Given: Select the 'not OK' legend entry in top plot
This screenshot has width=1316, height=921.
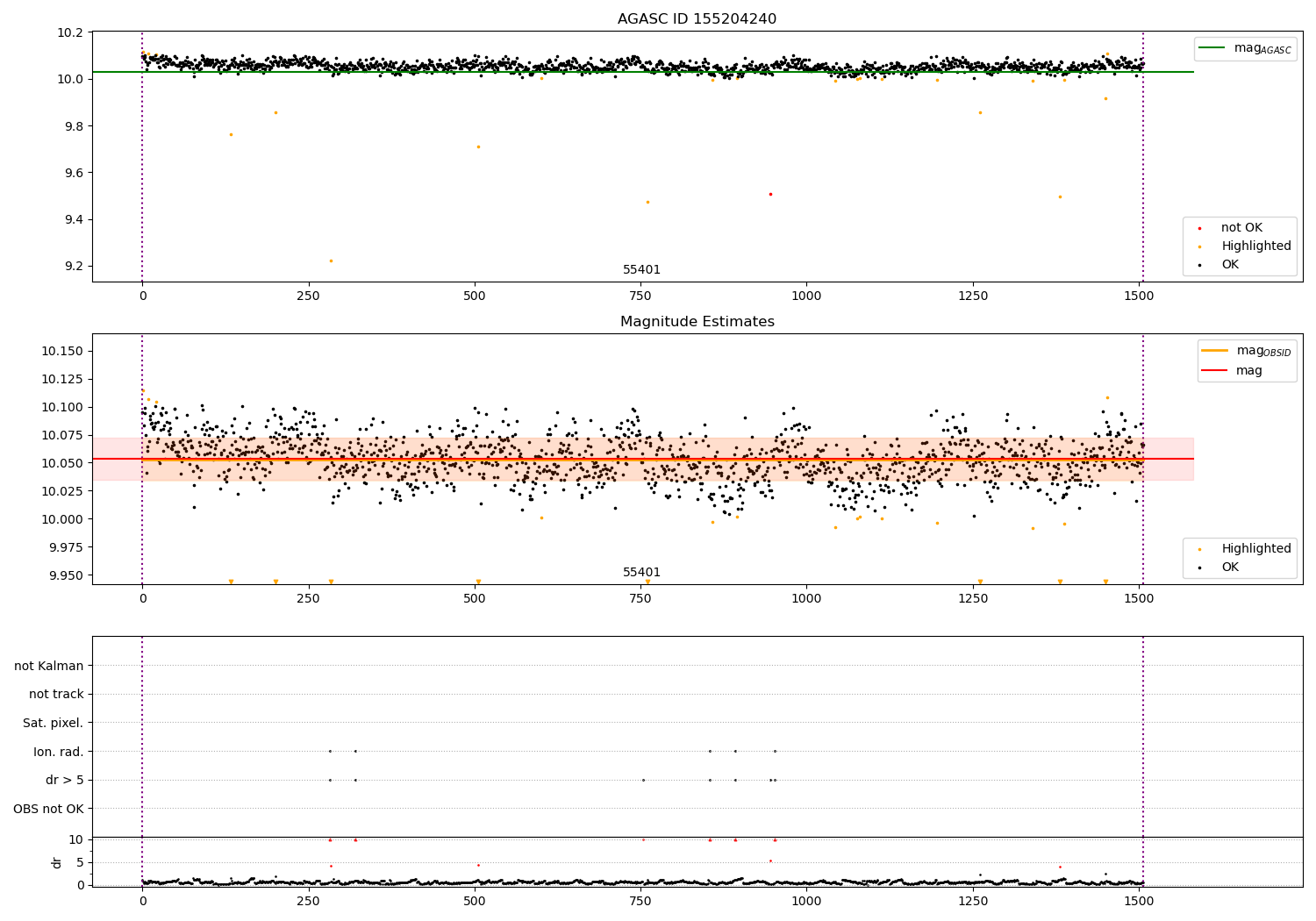Looking at the screenshot, I should [x=1241, y=228].
